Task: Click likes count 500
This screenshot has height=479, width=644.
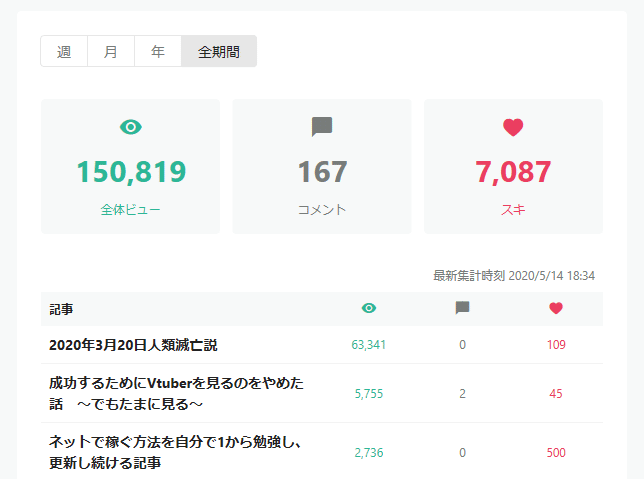Action: 556,453
